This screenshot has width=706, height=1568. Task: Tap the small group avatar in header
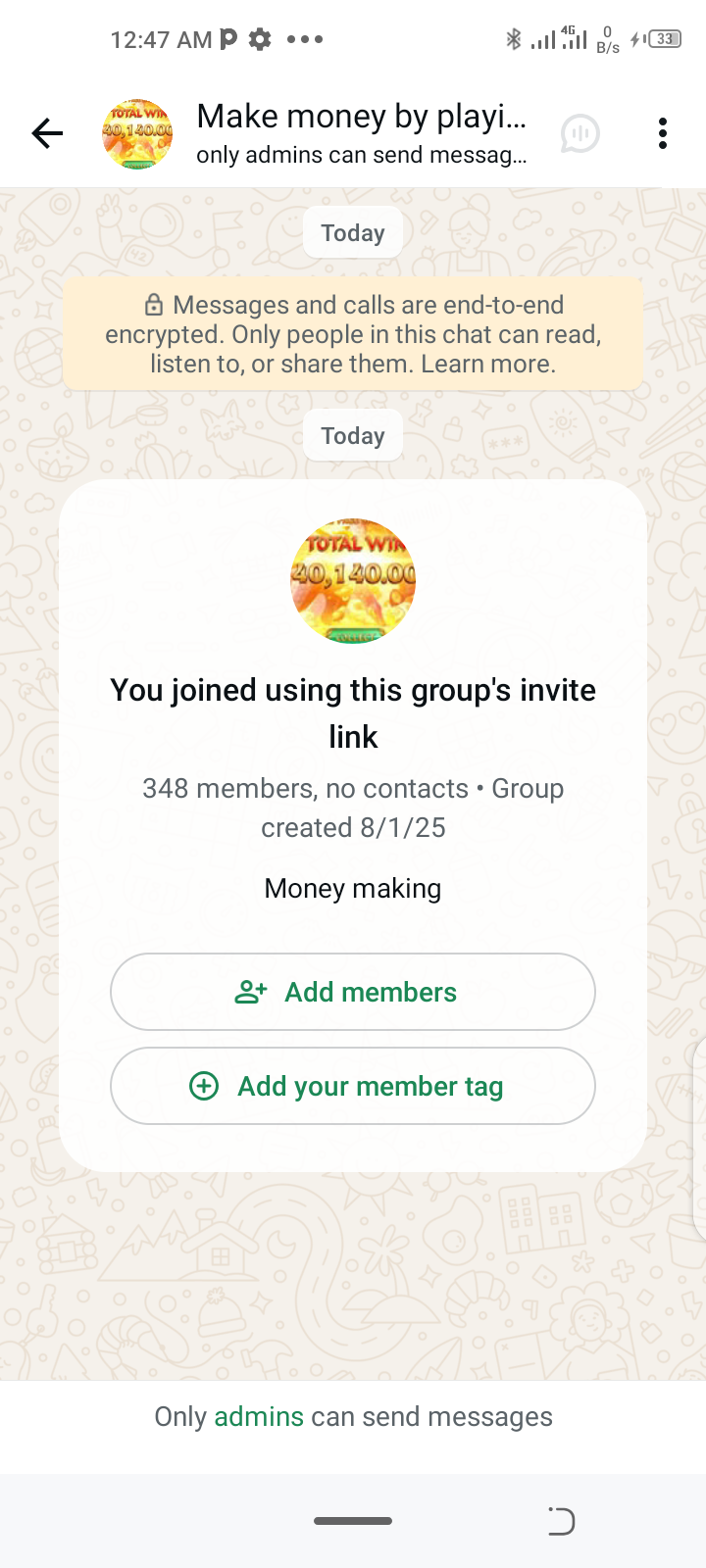pyautogui.click(x=137, y=133)
